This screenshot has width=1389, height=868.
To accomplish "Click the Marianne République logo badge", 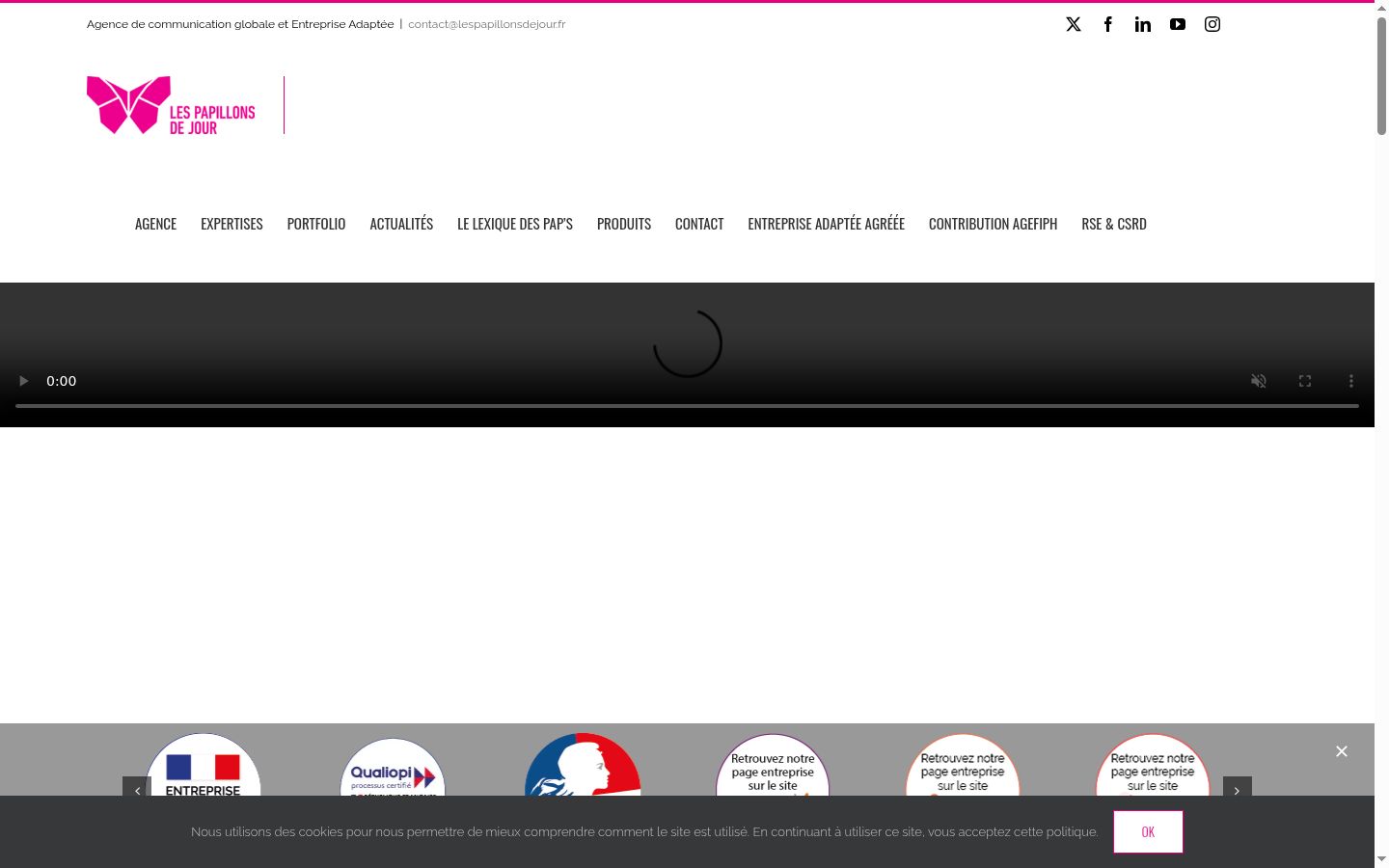I will pos(583,765).
